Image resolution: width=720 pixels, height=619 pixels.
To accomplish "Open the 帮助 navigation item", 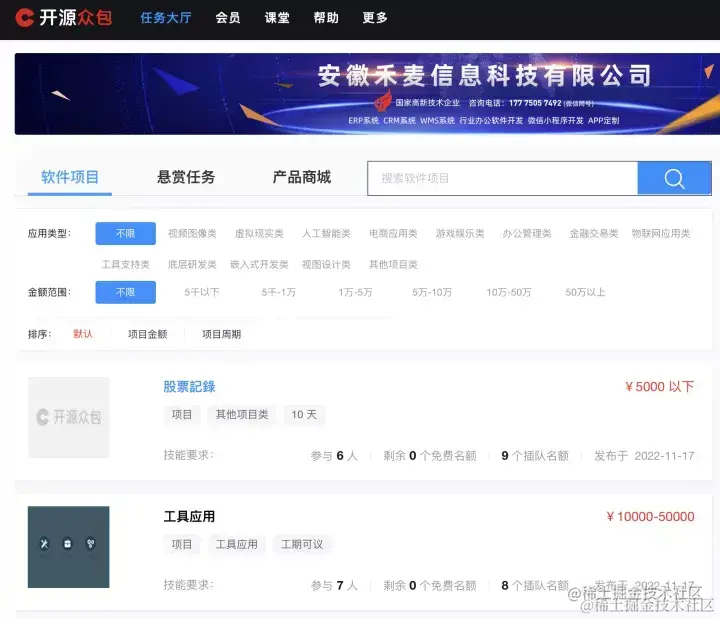I will 326,18.
